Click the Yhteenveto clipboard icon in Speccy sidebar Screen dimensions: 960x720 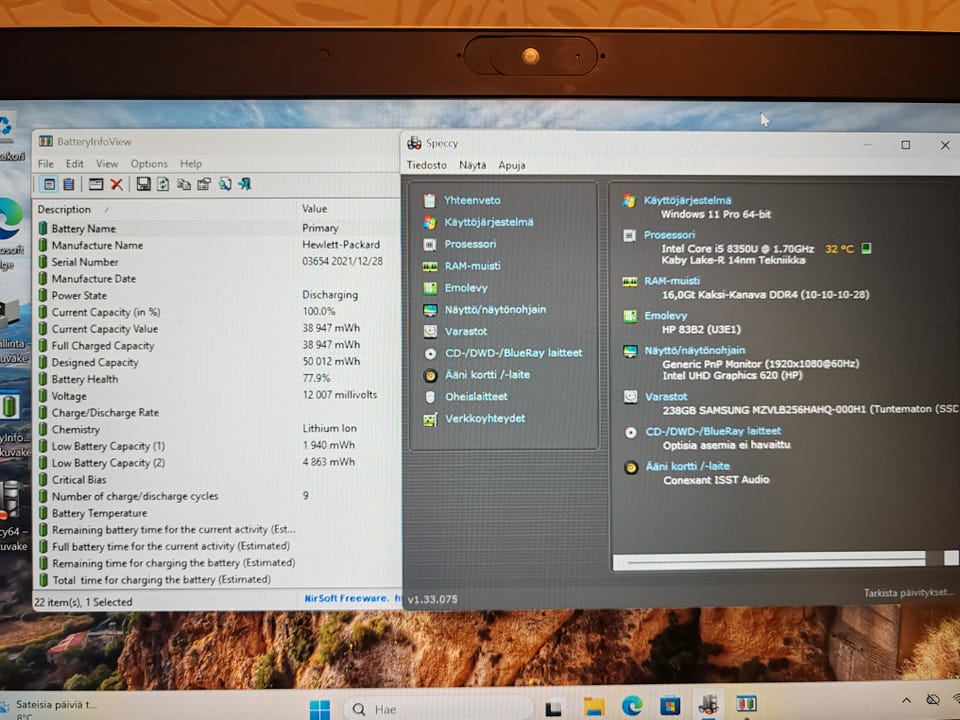(x=429, y=200)
